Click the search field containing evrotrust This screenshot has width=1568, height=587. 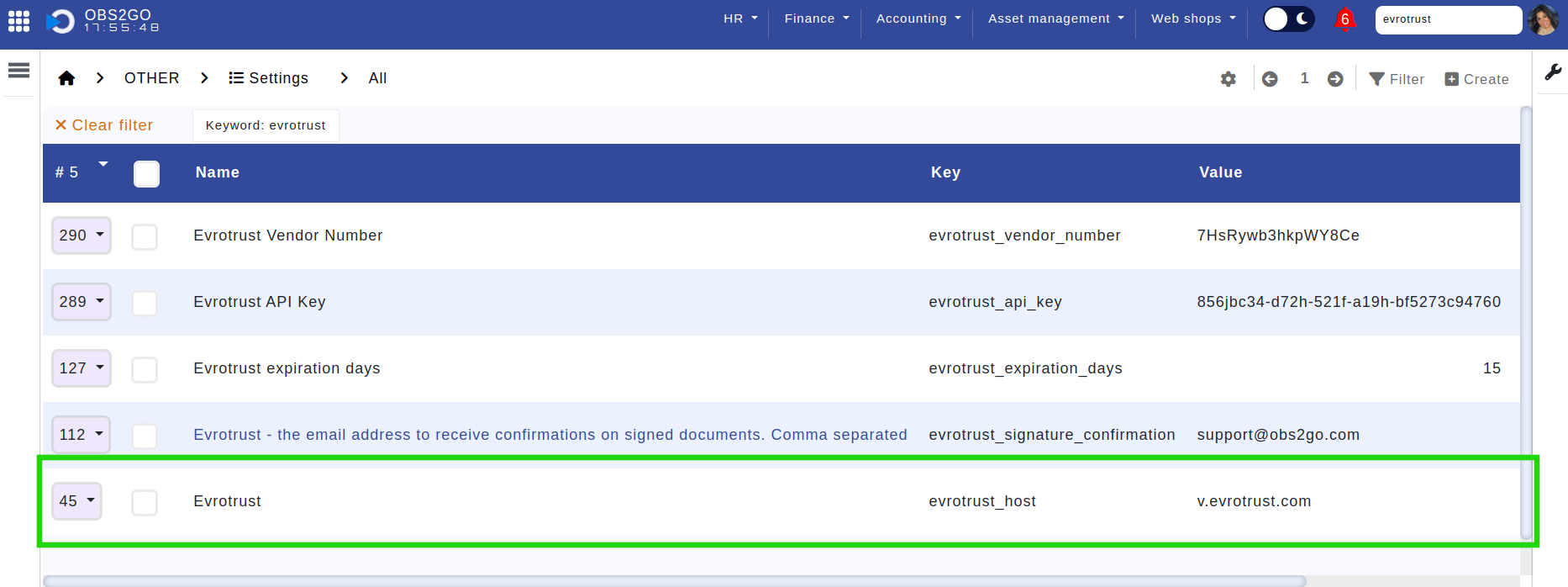(x=1448, y=19)
